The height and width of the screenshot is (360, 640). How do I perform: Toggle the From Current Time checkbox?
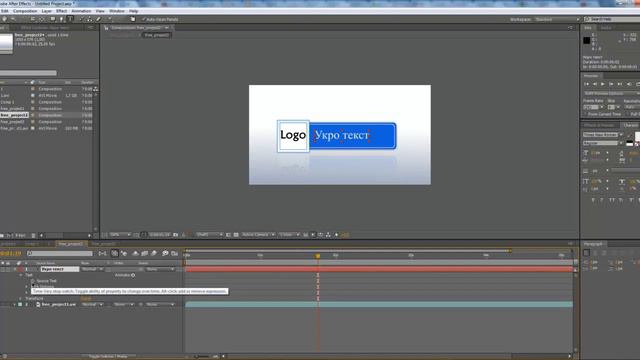coord(585,114)
